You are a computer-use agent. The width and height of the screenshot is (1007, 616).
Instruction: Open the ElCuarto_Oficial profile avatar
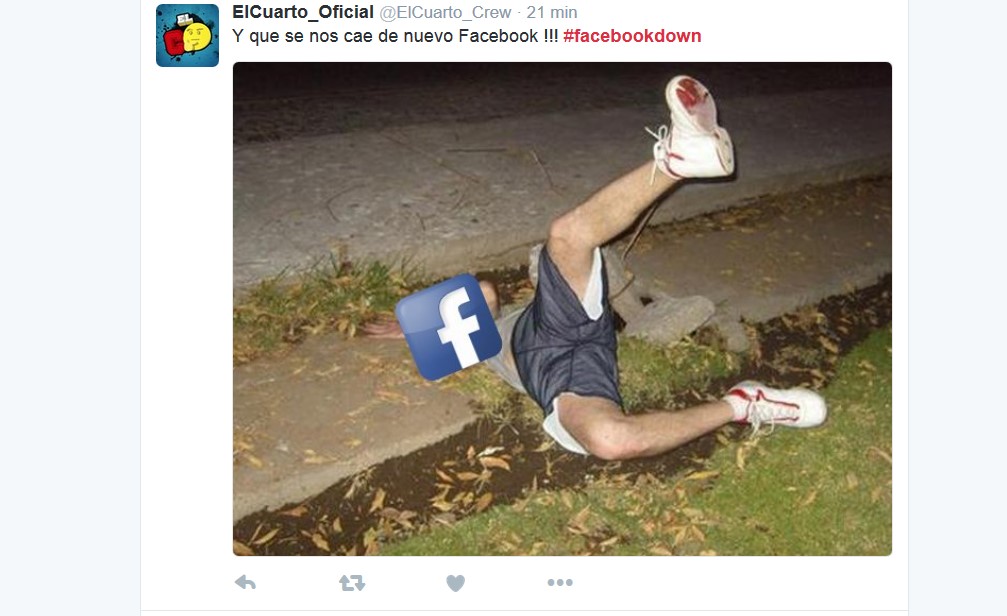(x=188, y=35)
